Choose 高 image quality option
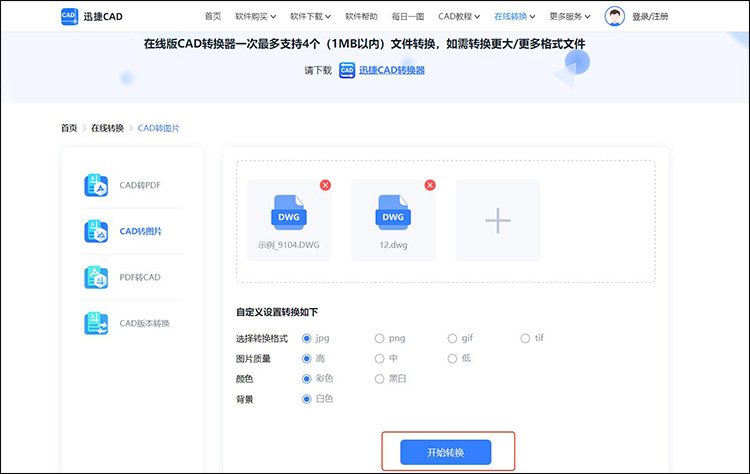This screenshot has width=750, height=474. [307, 359]
